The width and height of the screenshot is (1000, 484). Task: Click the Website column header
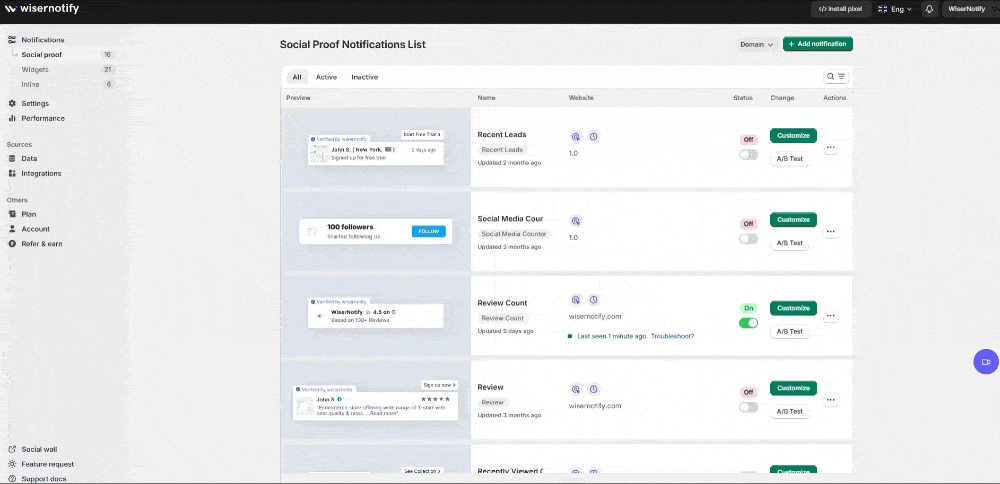[581, 98]
